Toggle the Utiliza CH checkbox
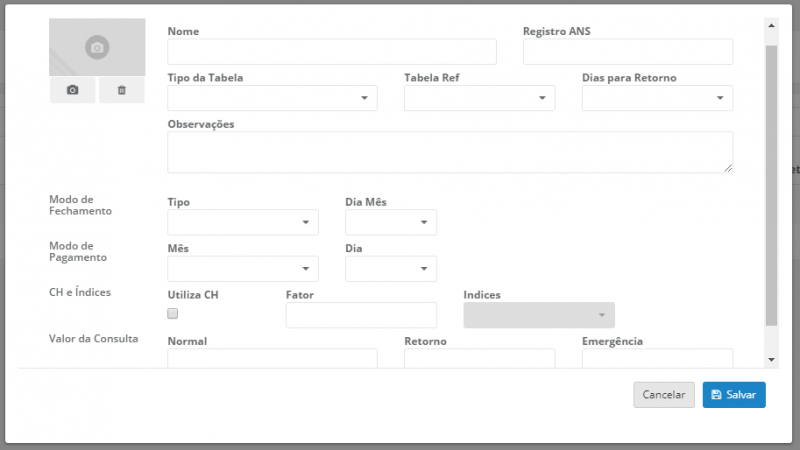The height and width of the screenshot is (450, 800). pyautogui.click(x=173, y=314)
